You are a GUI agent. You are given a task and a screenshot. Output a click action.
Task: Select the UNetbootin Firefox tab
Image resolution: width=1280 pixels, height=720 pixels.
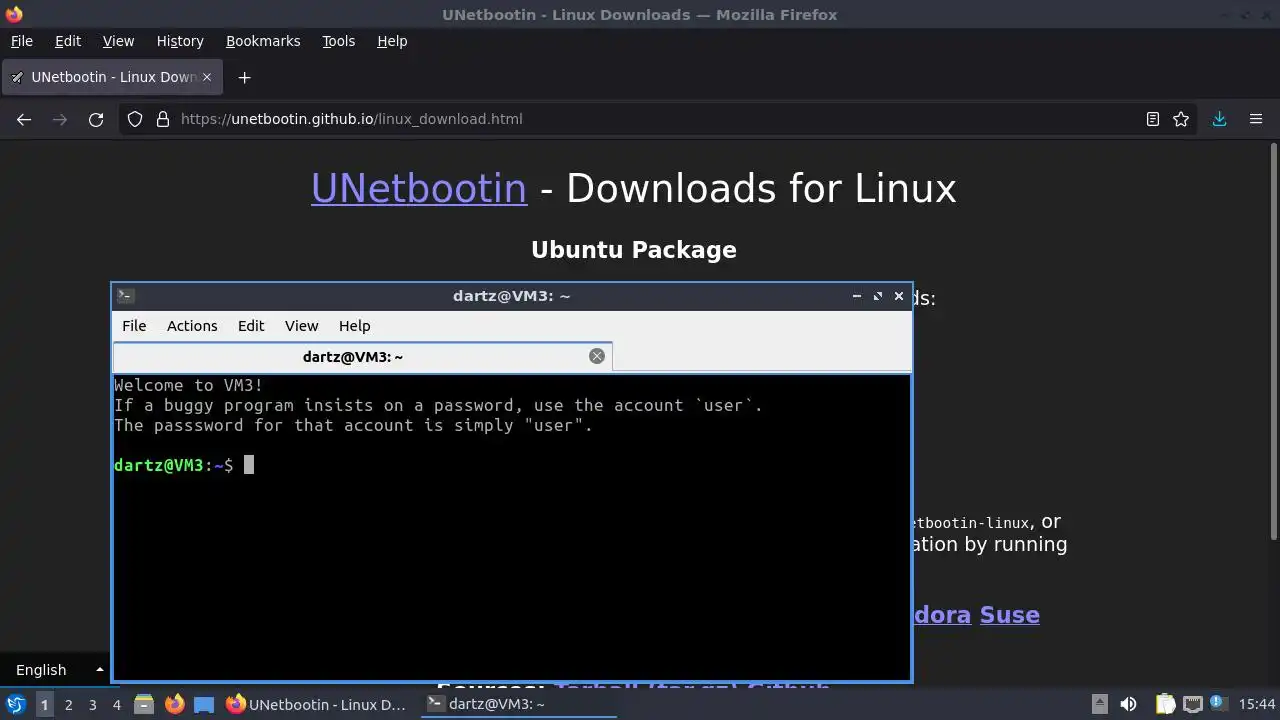coord(110,77)
